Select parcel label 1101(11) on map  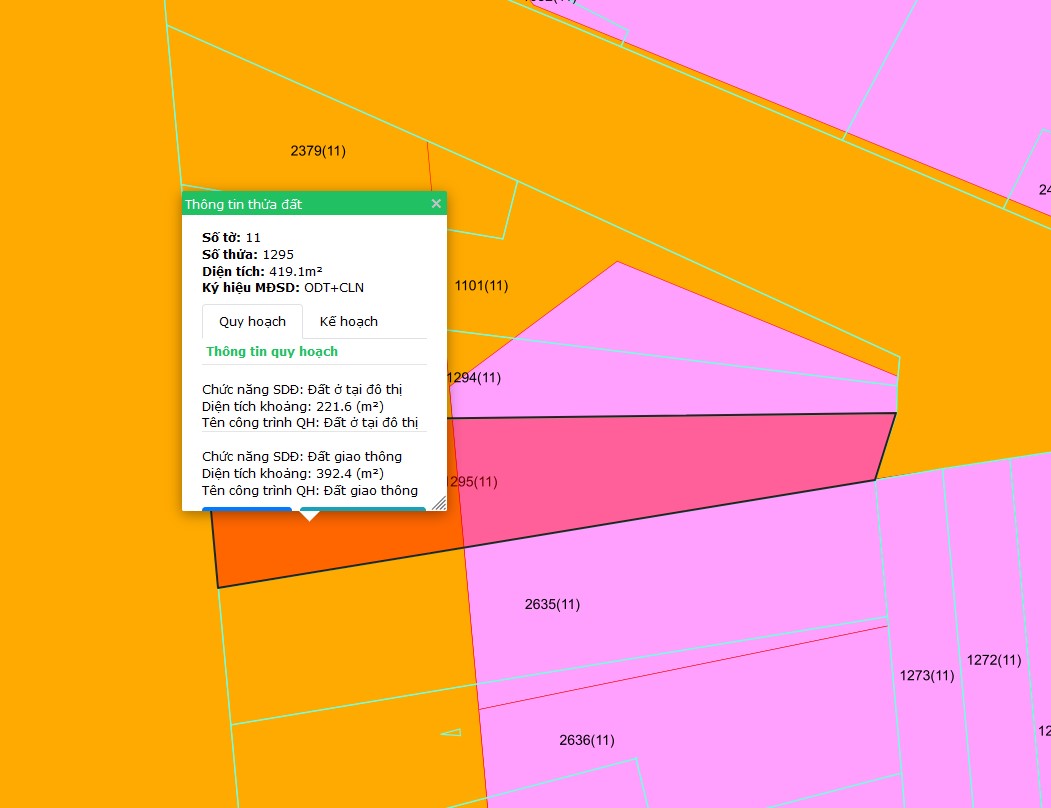pyautogui.click(x=481, y=286)
